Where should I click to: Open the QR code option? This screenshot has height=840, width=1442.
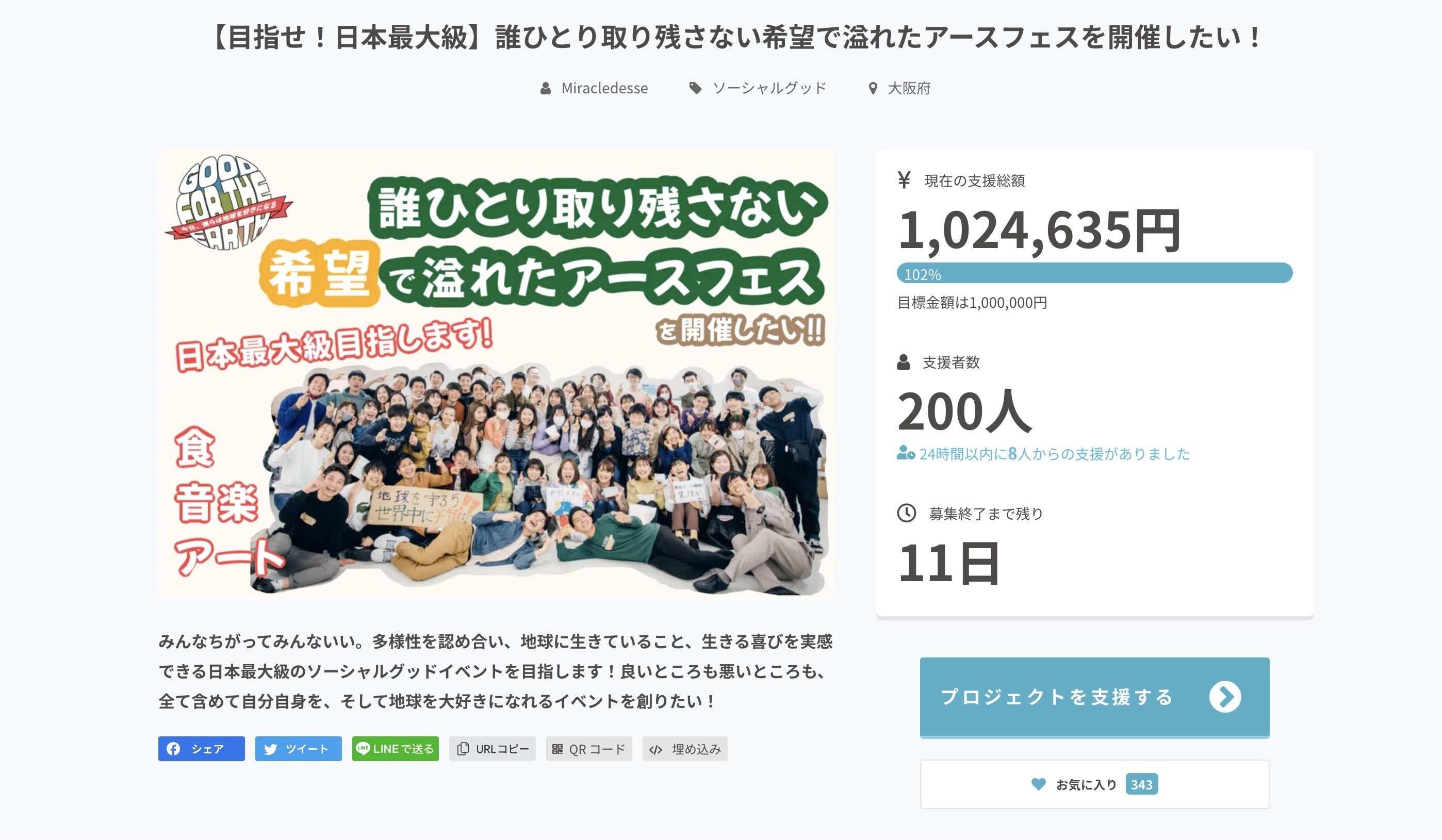tap(589, 748)
